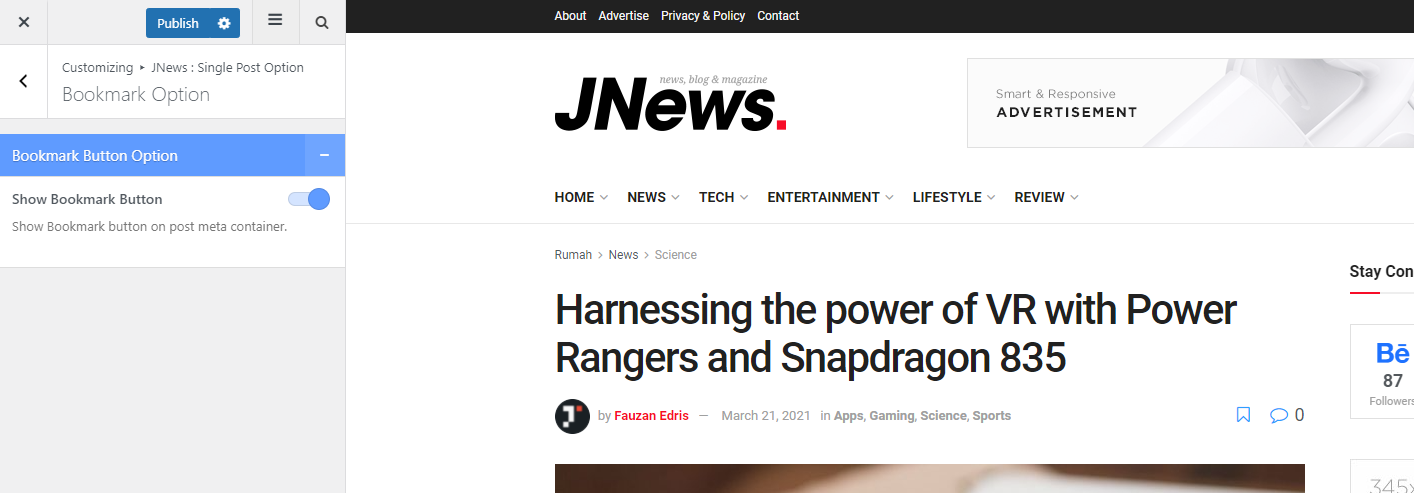Click the author avatar next to Fauzan Edris
This screenshot has width=1414, height=493.
572,416
